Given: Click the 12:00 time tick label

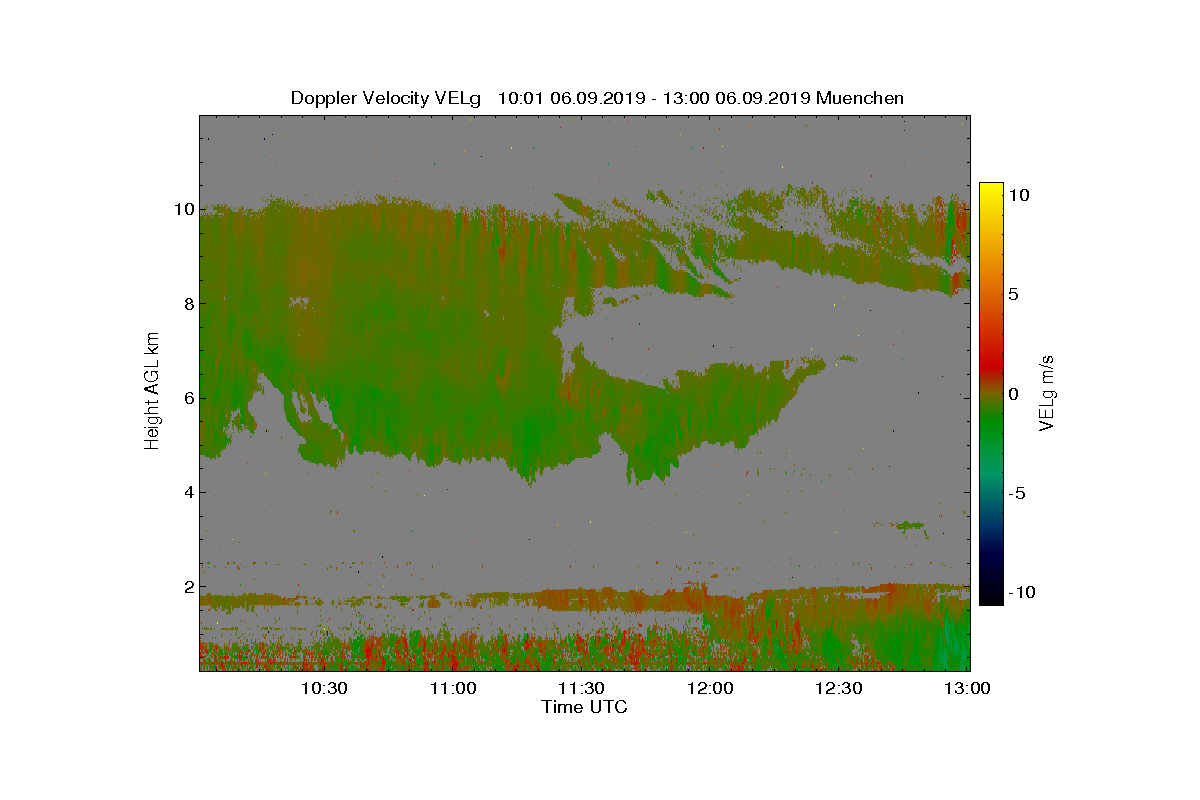Looking at the screenshot, I should [x=711, y=688].
